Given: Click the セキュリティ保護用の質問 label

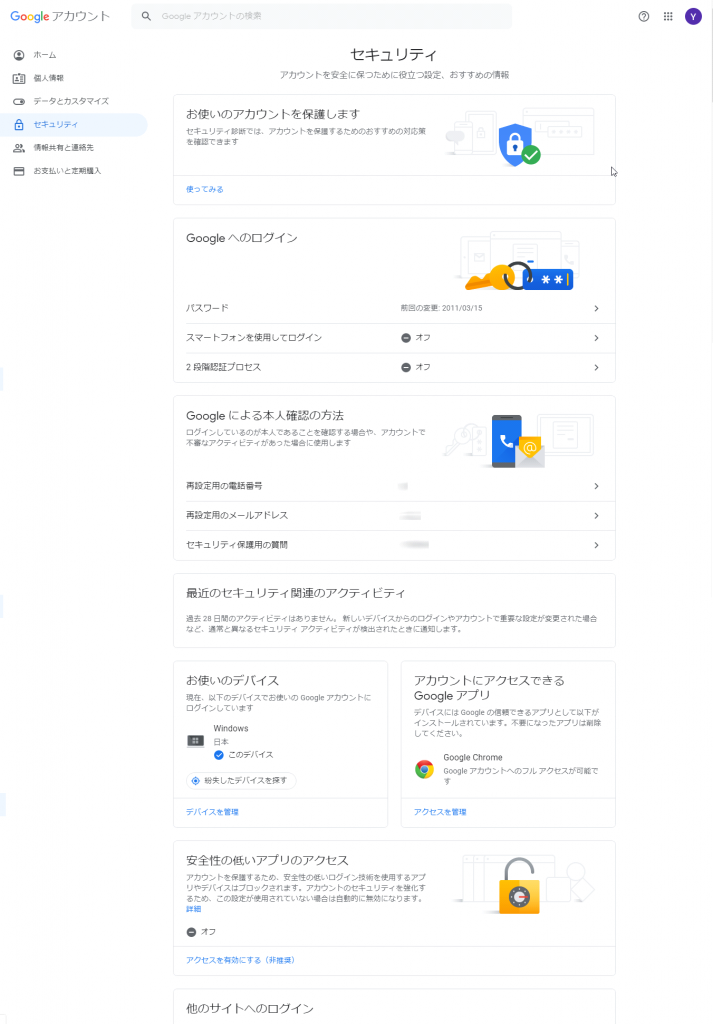Looking at the screenshot, I should (237, 545).
